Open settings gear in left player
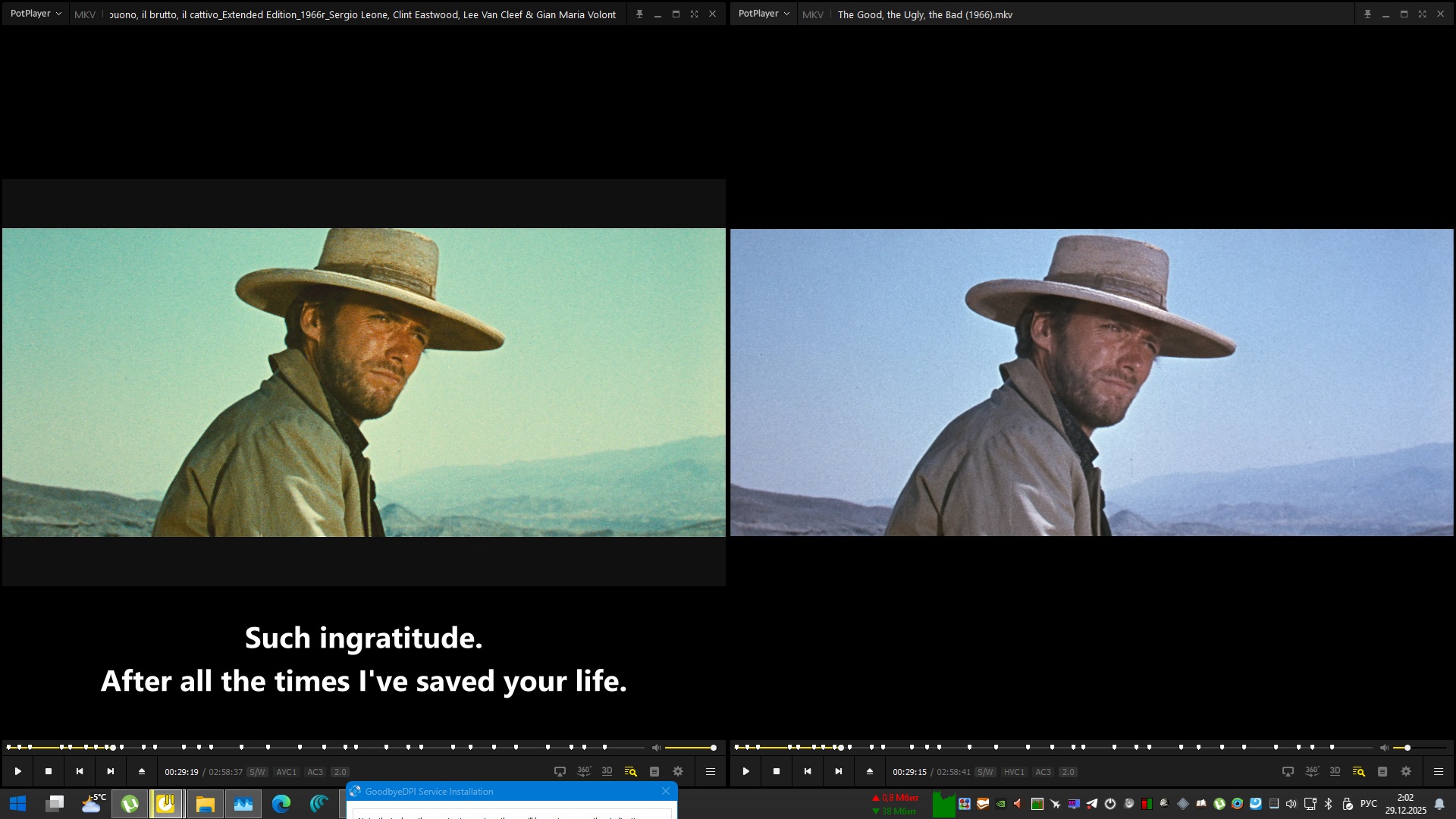 point(678,771)
